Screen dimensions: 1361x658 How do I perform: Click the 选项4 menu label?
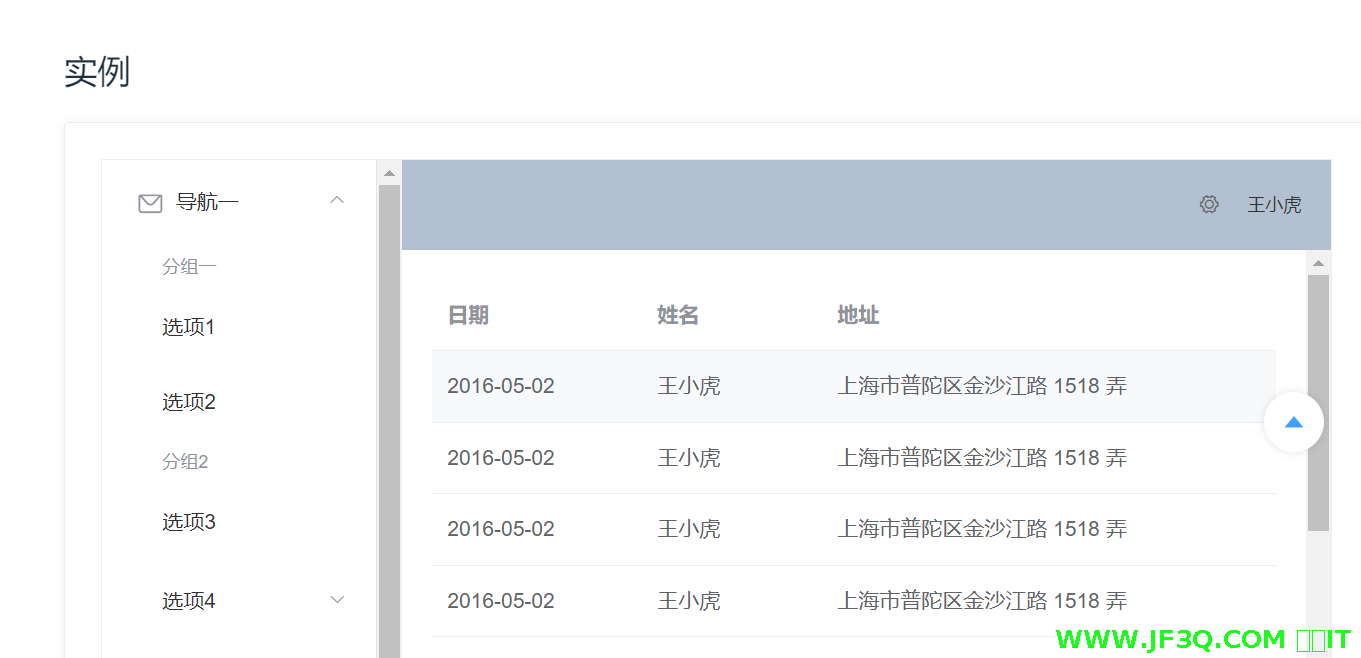point(189,601)
